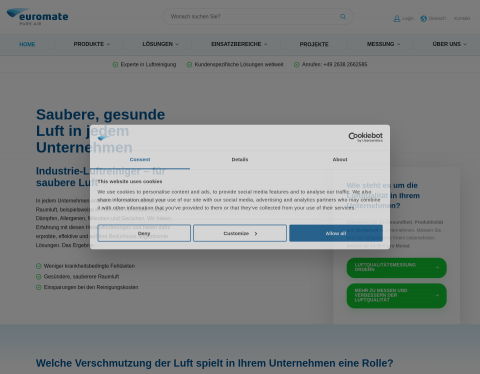Click 'Experte in Luftreinigung' text
Viewport: 480px width, 374px height.
(148, 65)
